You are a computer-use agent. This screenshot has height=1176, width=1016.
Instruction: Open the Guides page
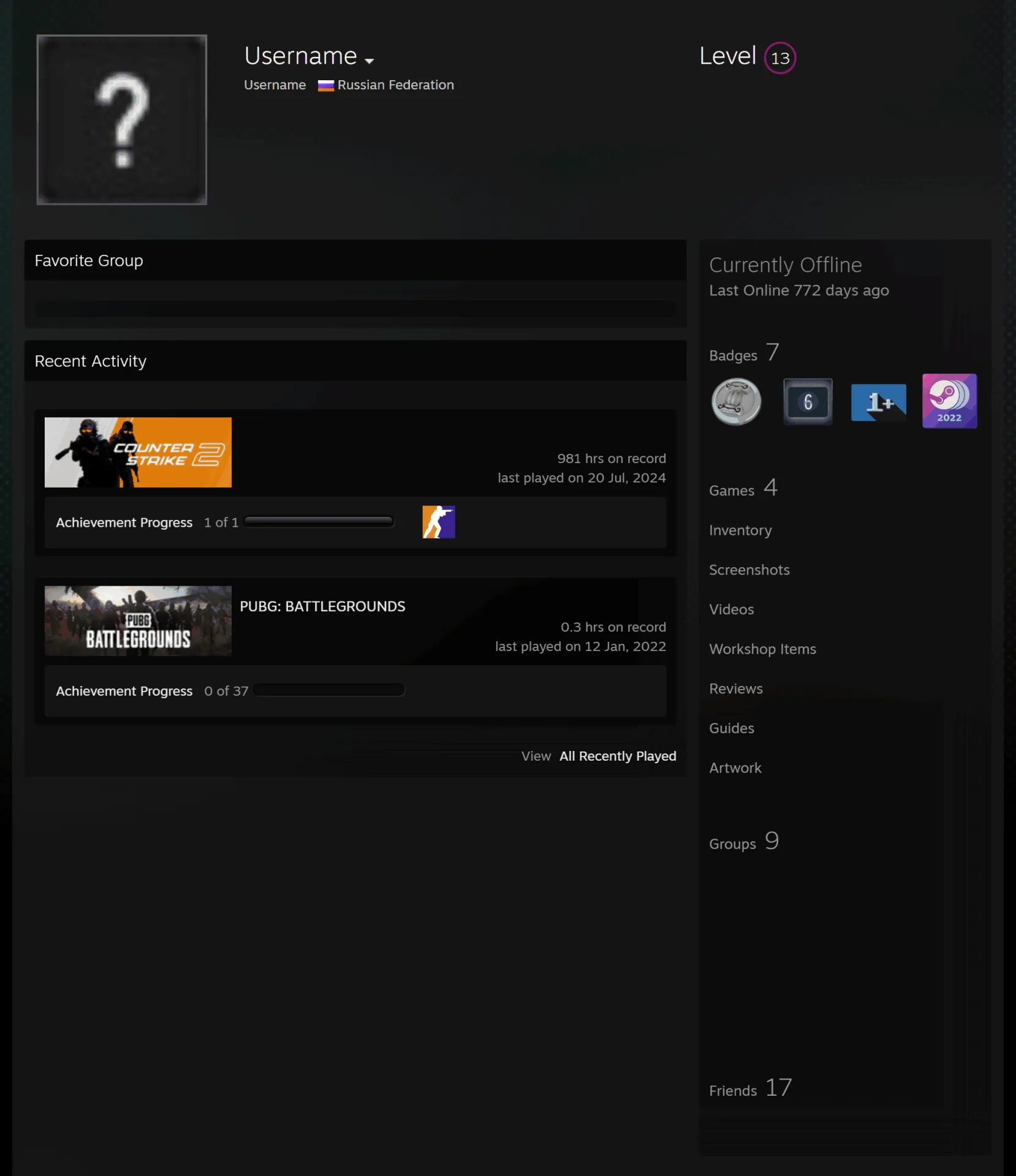(x=732, y=728)
